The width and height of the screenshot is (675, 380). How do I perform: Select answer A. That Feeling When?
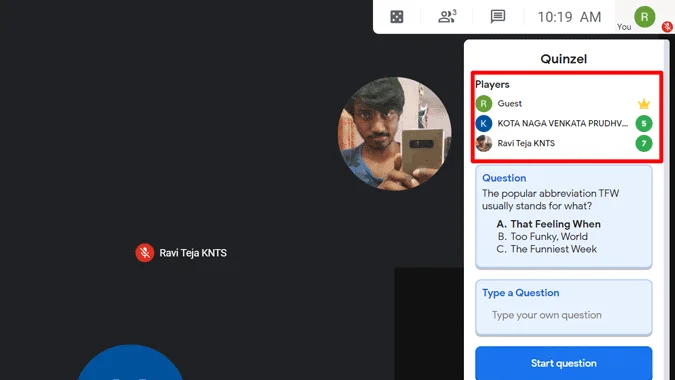pos(548,224)
